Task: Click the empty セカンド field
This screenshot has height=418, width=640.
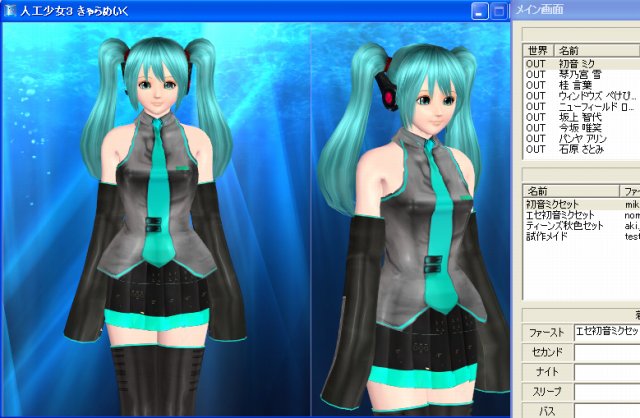Action: click(607, 352)
